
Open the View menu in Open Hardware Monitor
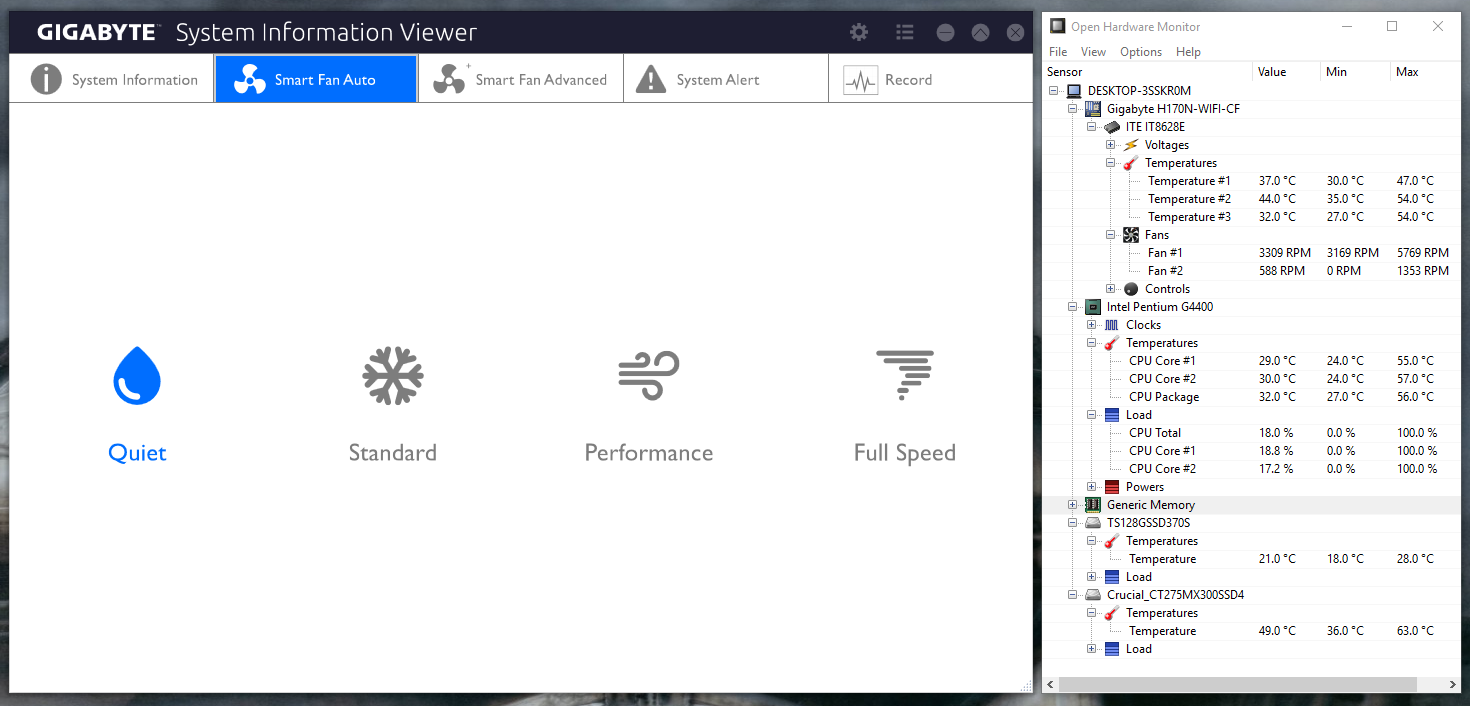[1093, 52]
